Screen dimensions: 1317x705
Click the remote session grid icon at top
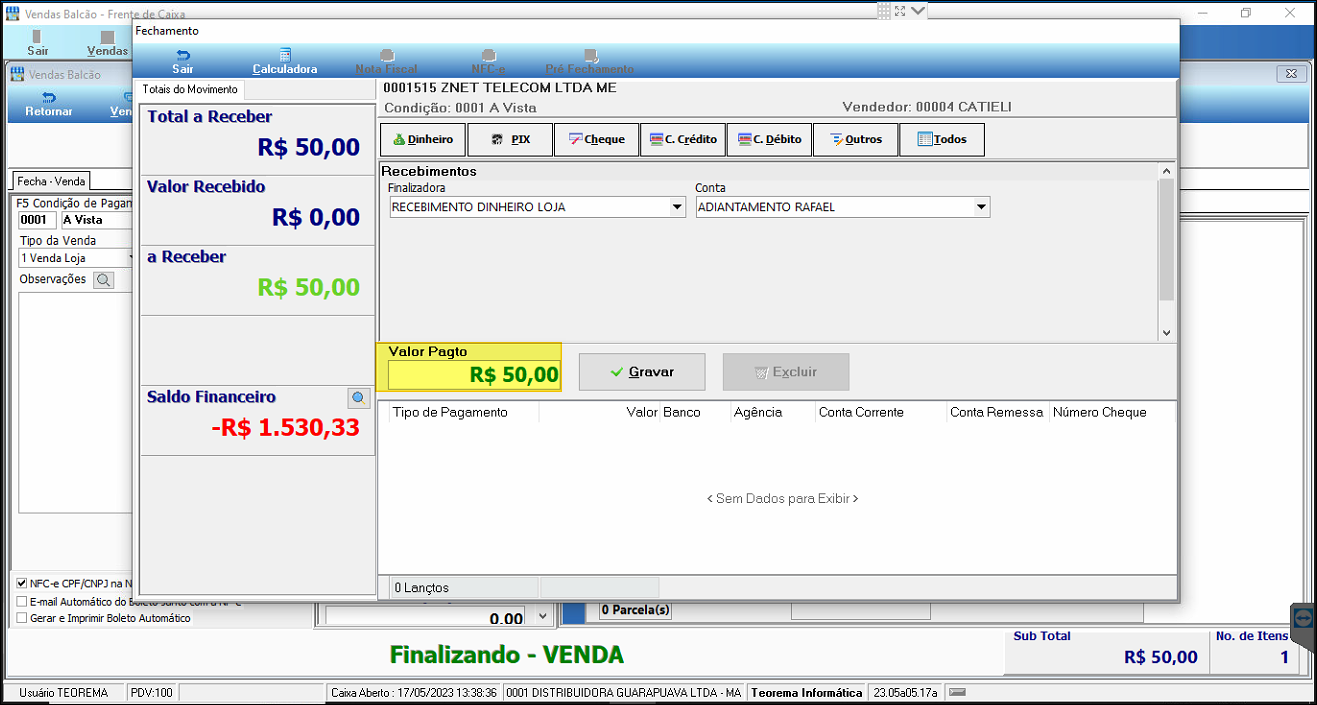coord(884,10)
